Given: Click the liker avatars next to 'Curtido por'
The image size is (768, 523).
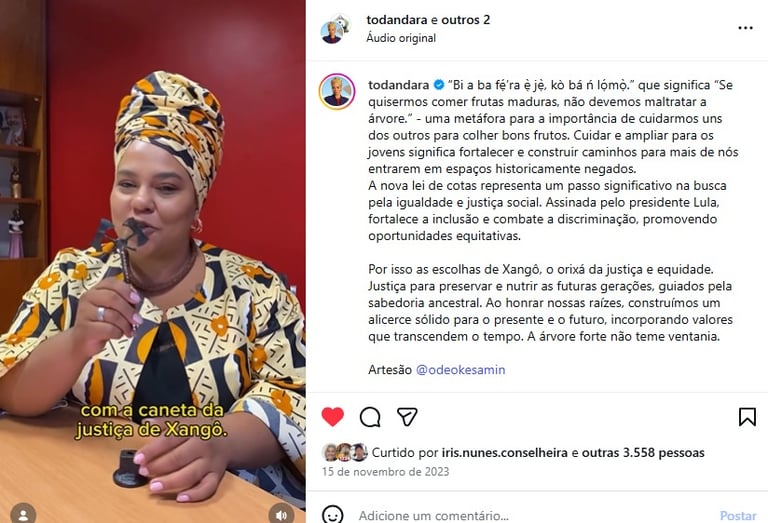Looking at the screenshot, I should tap(344, 452).
